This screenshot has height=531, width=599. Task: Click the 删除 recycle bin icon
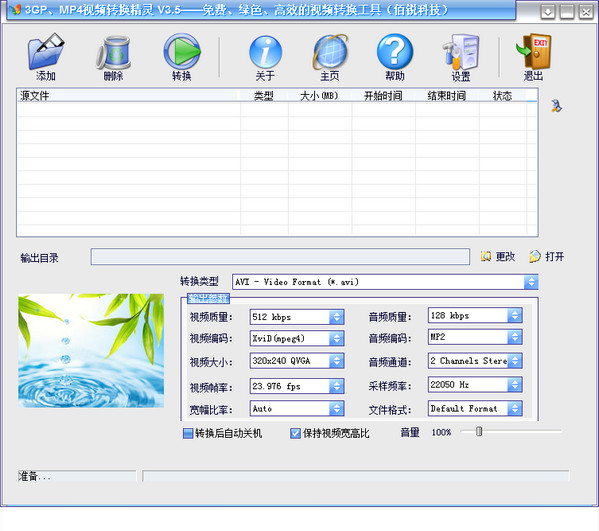pyautogui.click(x=113, y=52)
